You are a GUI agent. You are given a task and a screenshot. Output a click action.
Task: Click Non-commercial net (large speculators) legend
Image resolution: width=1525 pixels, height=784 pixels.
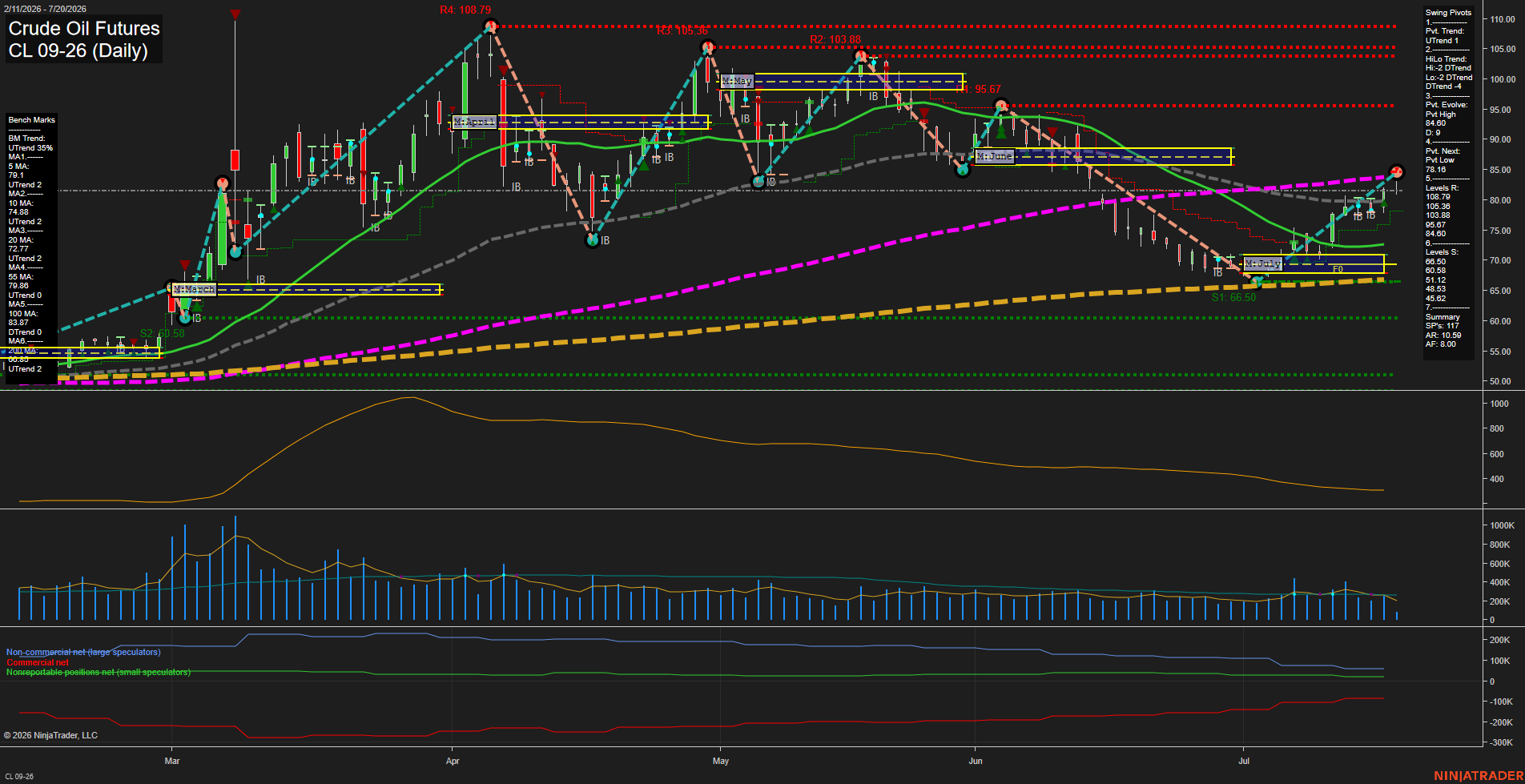click(x=83, y=652)
